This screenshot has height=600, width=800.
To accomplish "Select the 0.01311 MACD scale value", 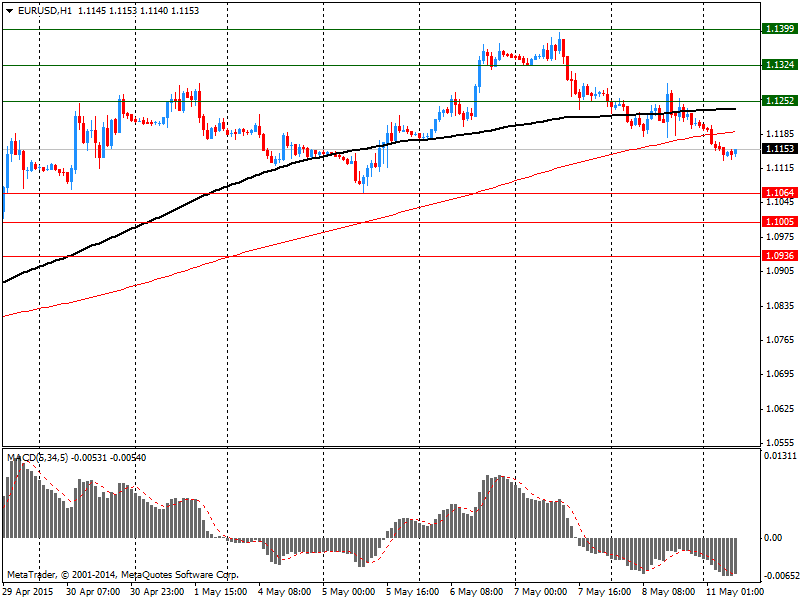I will [780, 456].
